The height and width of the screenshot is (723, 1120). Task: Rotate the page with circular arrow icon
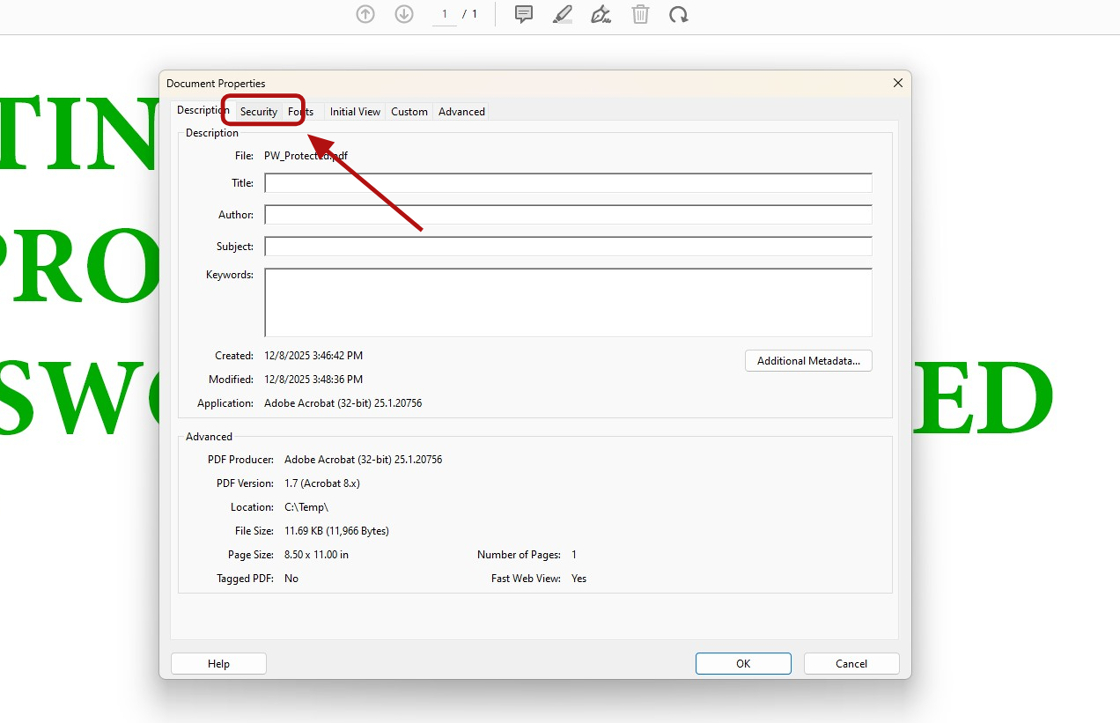coord(679,14)
